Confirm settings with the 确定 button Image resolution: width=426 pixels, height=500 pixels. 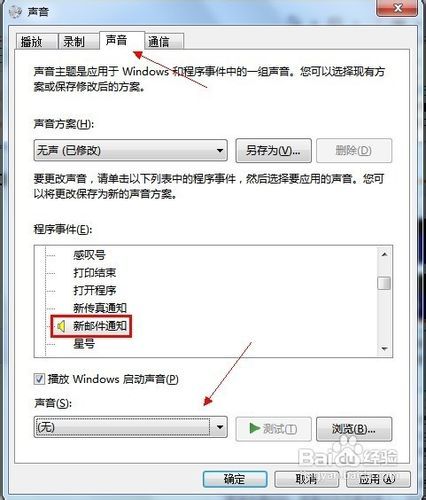point(235,479)
